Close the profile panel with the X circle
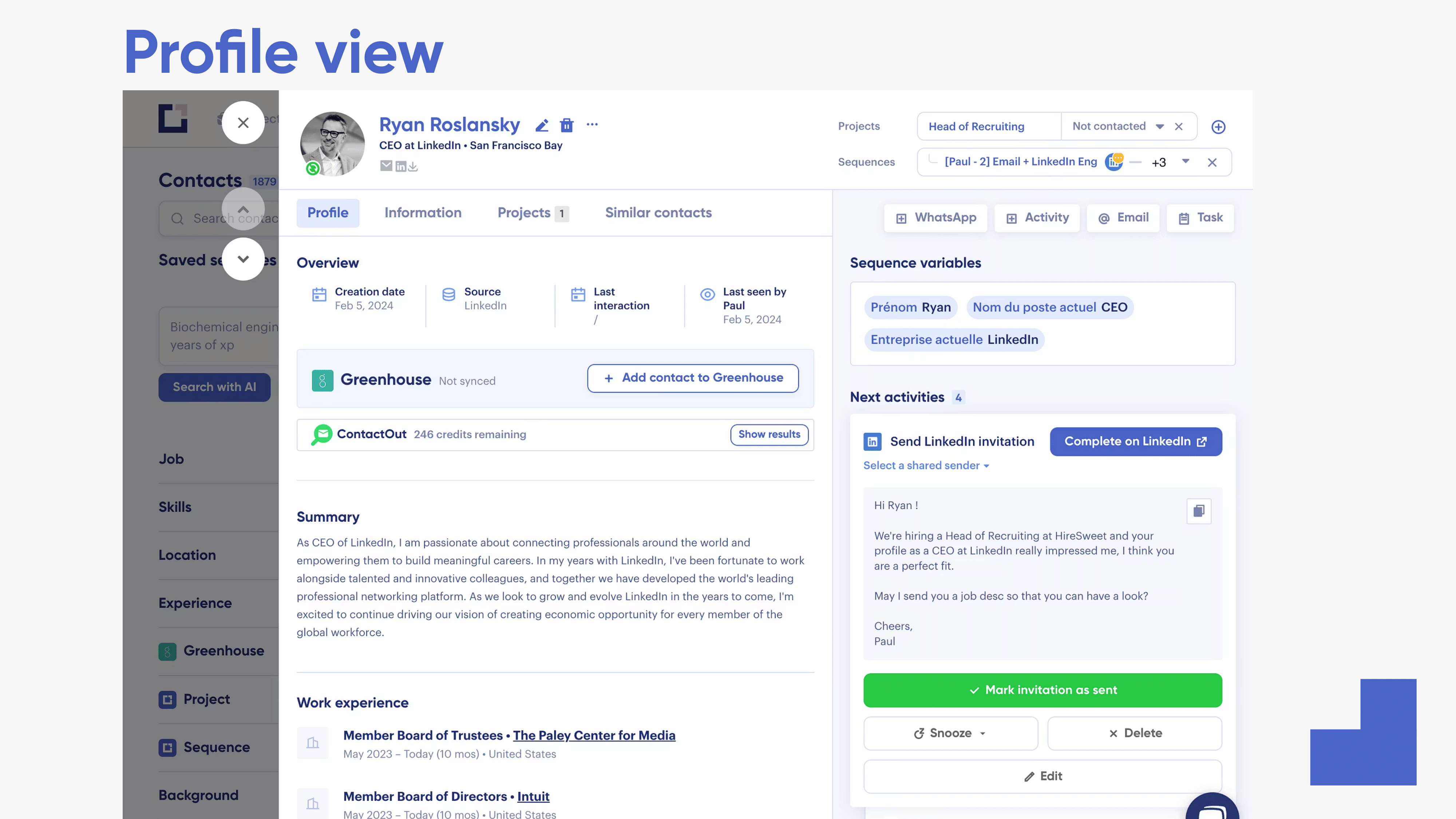This screenshot has height=819, width=1456. (243, 123)
